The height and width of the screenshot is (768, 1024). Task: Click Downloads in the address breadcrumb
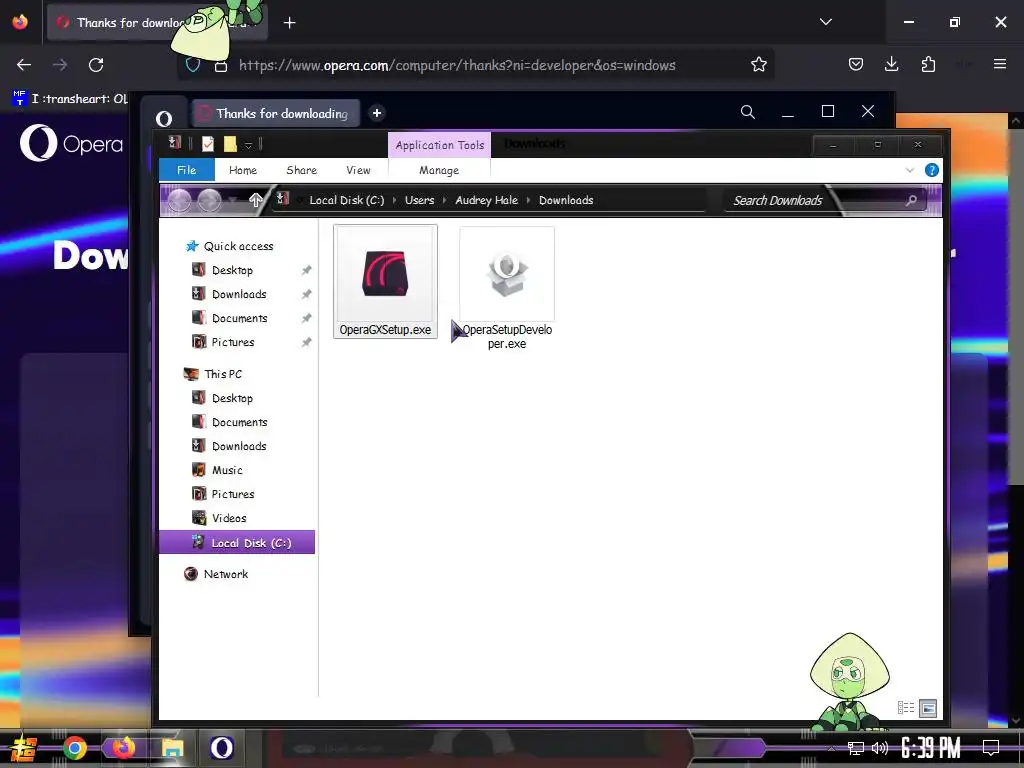[566, 200]
